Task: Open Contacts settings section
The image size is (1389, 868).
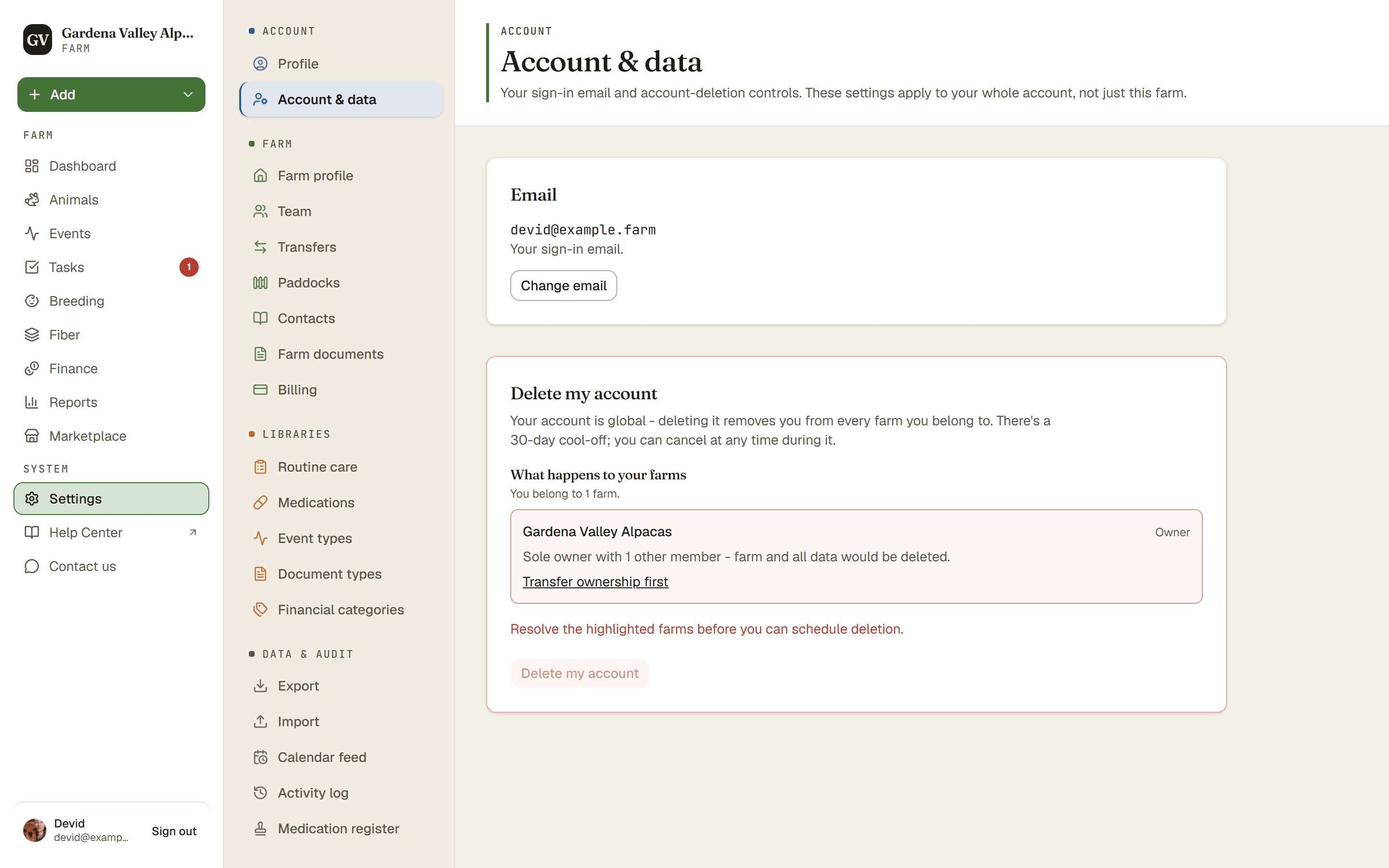Action: (x=341, y=318)
